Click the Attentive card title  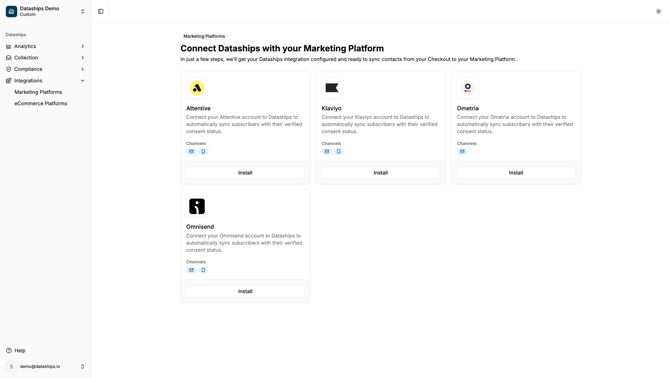coord(198,108)
